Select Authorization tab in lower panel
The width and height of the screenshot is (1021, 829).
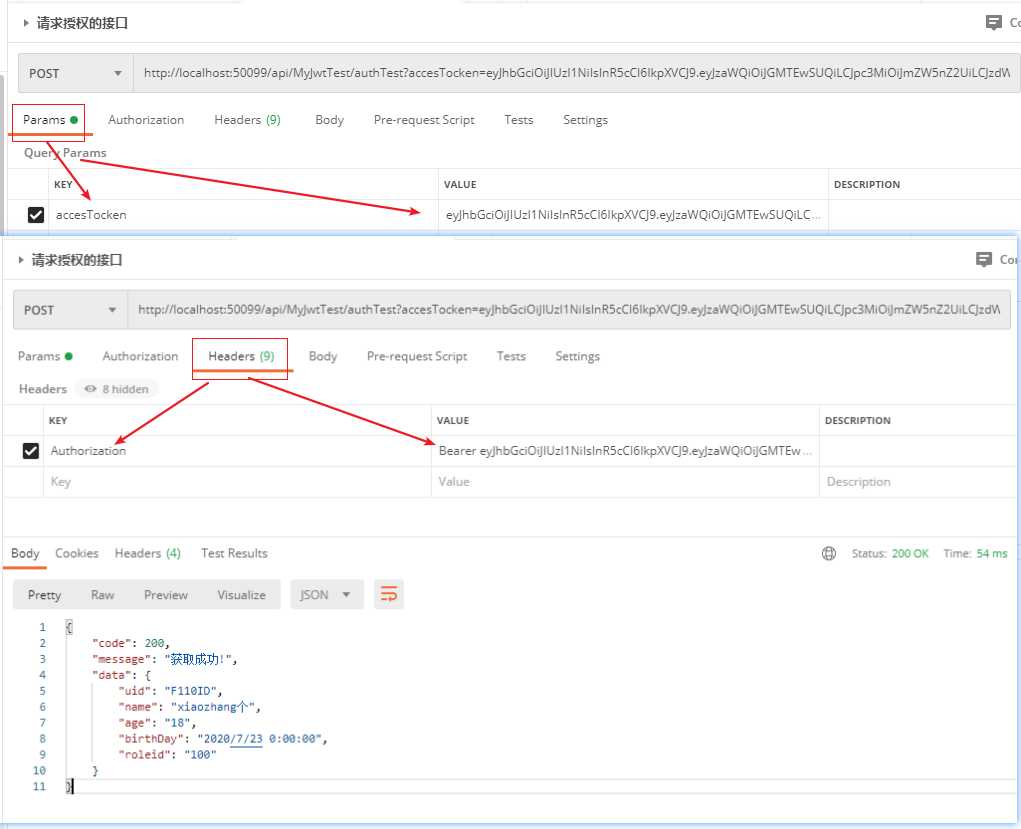(x=140, y=356)
